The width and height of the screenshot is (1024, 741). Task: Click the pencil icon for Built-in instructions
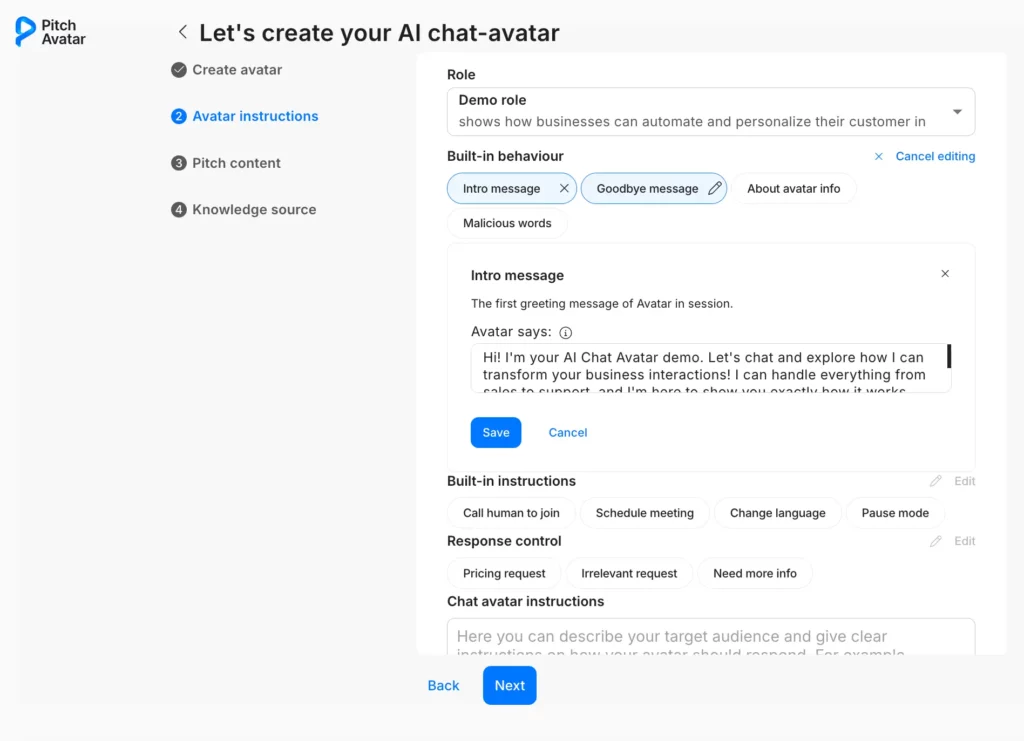pyautogui.click(x=936, y=481)
